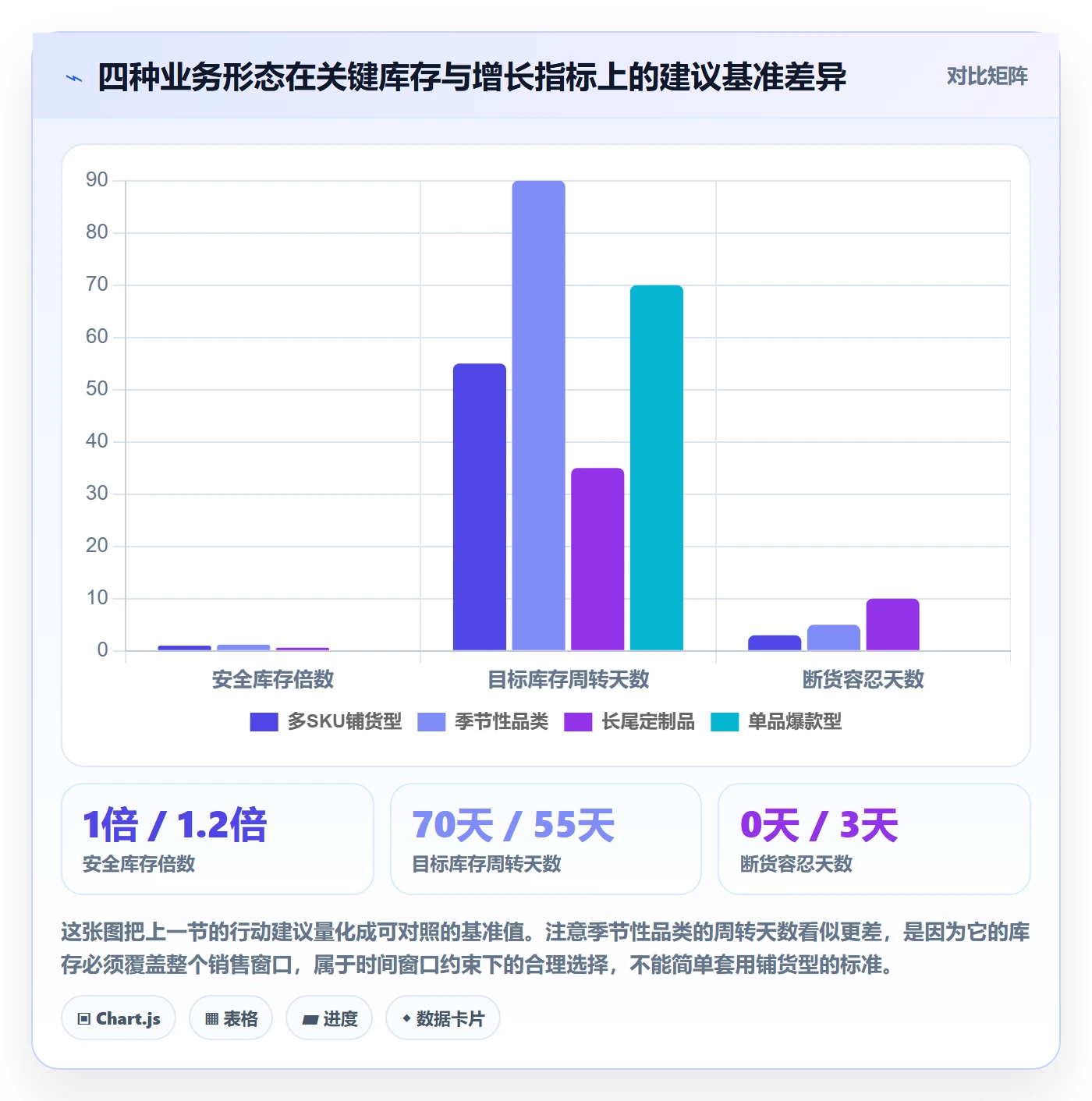Viewport: 1092px width, 1101px height.
Task: Click the cyan 单品爆款型 bar at 70
Action: (657, 468)
